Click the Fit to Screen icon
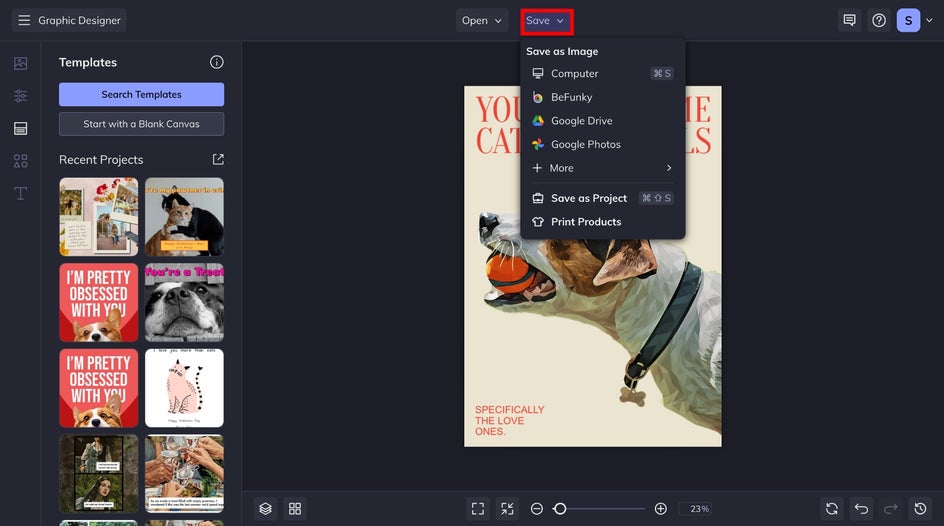 tap(478, 509)
